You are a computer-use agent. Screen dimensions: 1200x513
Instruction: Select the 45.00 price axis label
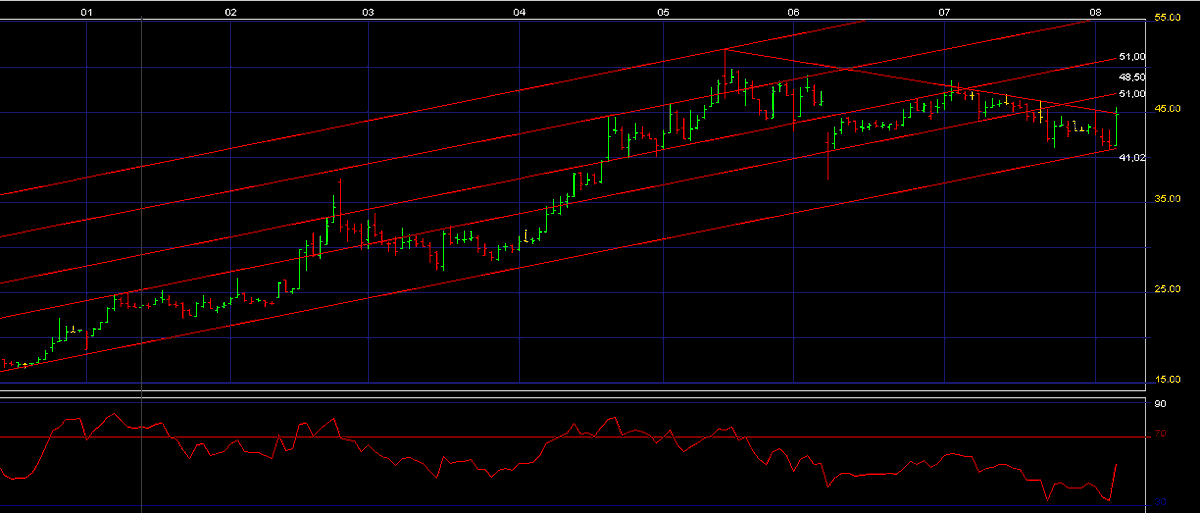coord(1167,109)
